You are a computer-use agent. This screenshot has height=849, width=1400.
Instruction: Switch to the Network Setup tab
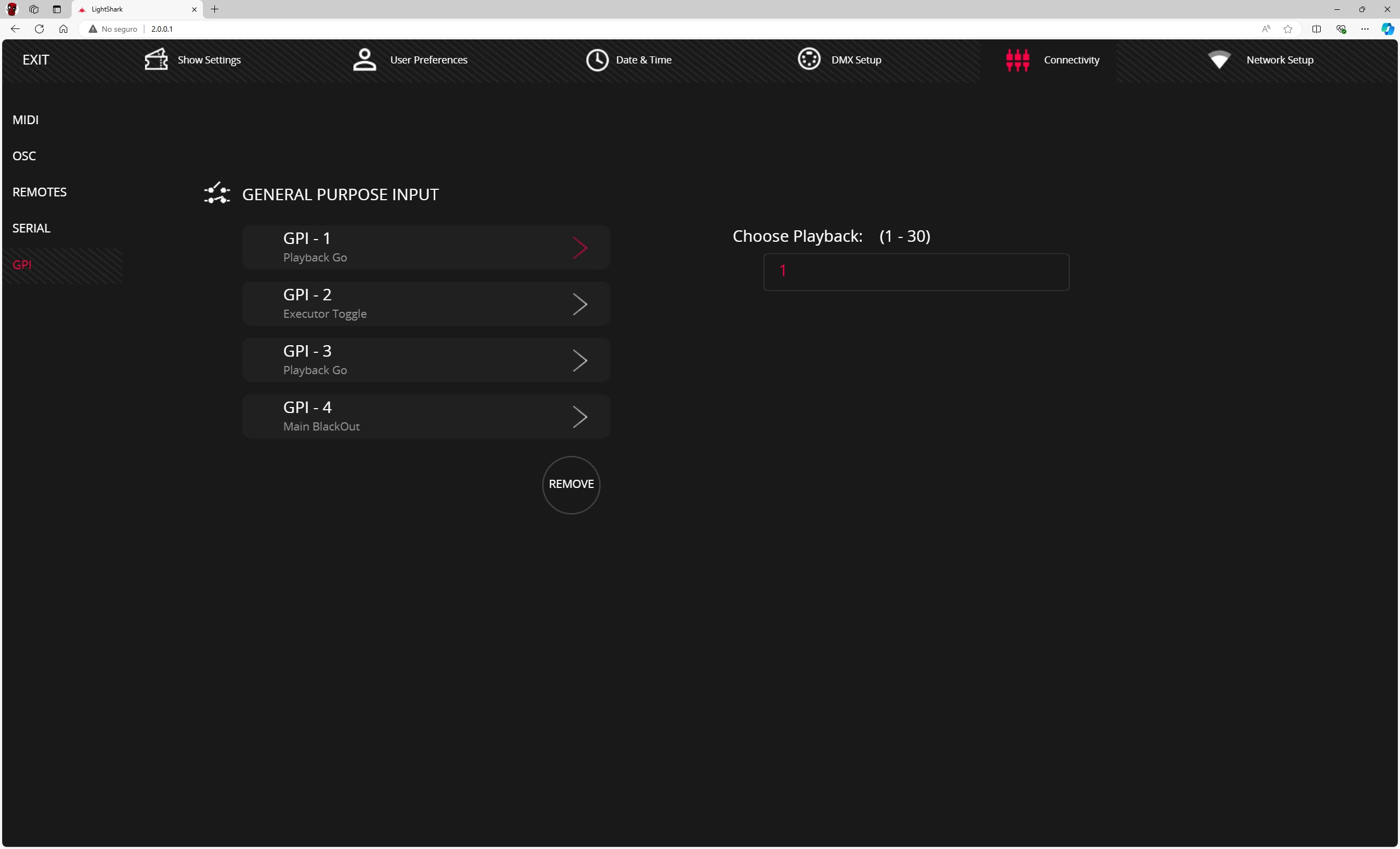point(1261,60)
